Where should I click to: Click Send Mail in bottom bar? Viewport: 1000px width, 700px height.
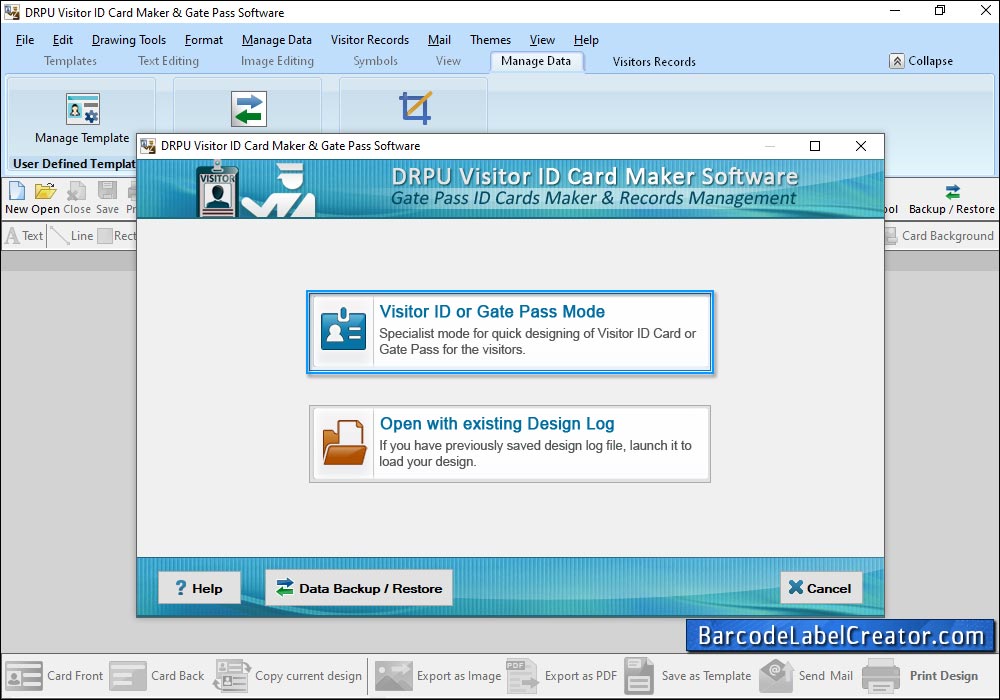click(x=806, y=676)
